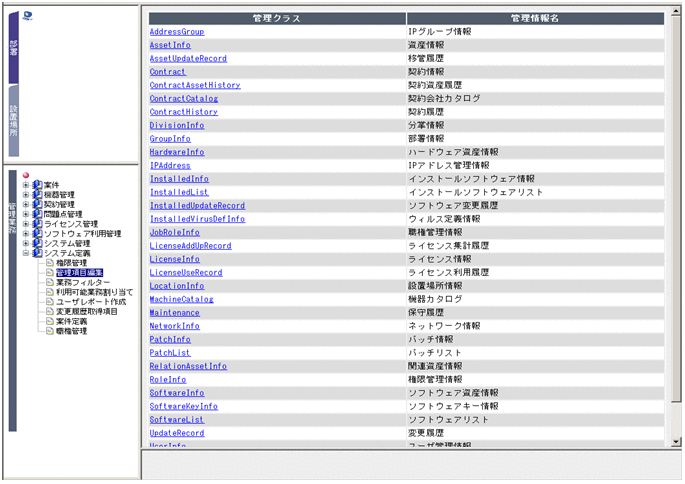This screenshot has height=484, width=685.
Task: Click the red root node icon in the tree
Action: pos(26,175)
